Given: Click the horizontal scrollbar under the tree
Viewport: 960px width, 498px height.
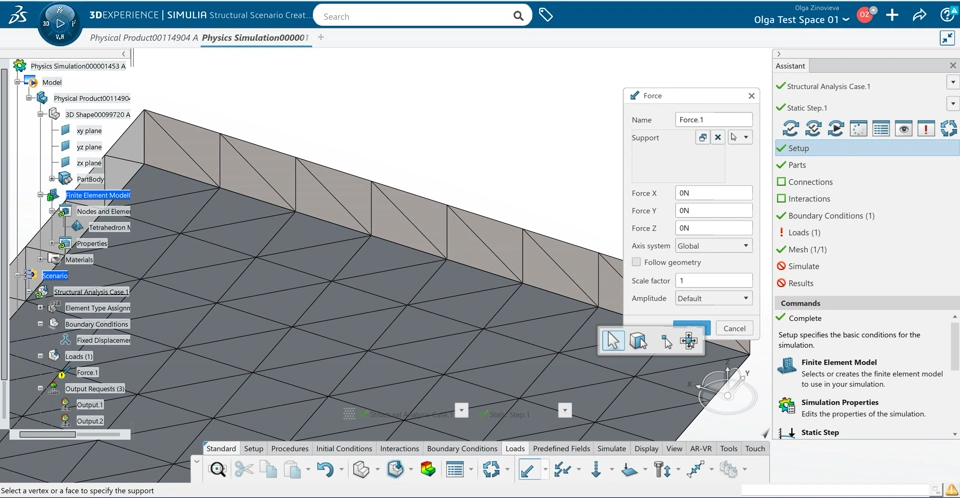Looking at the screenshot, I should pos(48,434).
